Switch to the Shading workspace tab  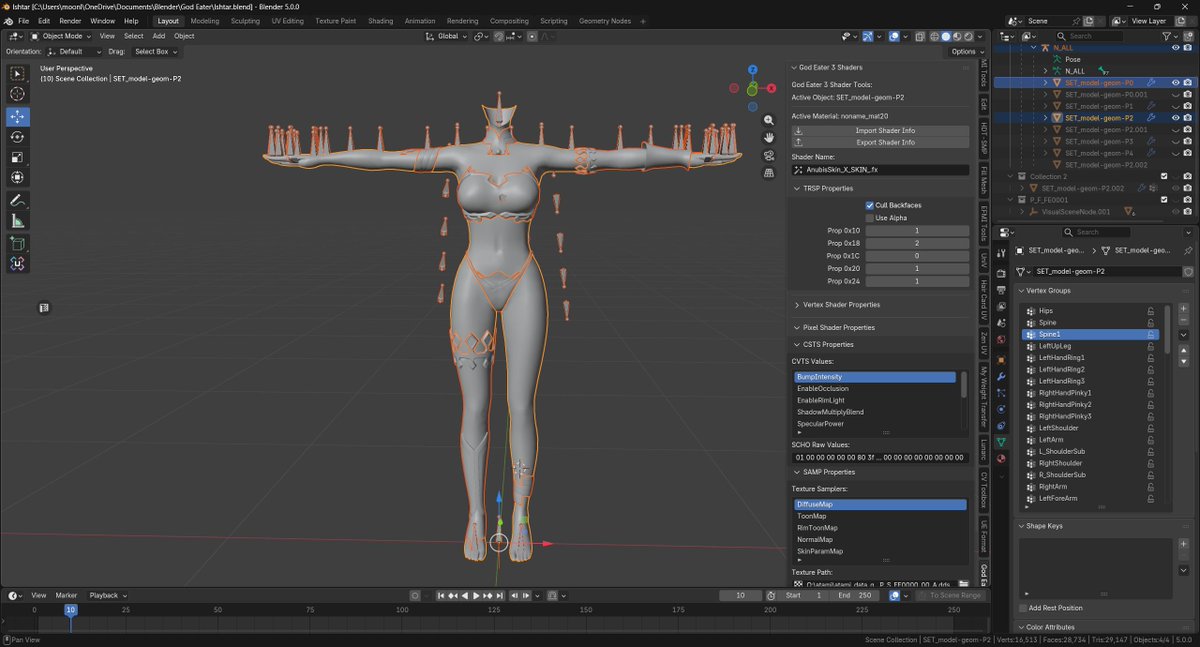[x=380, y=21]
